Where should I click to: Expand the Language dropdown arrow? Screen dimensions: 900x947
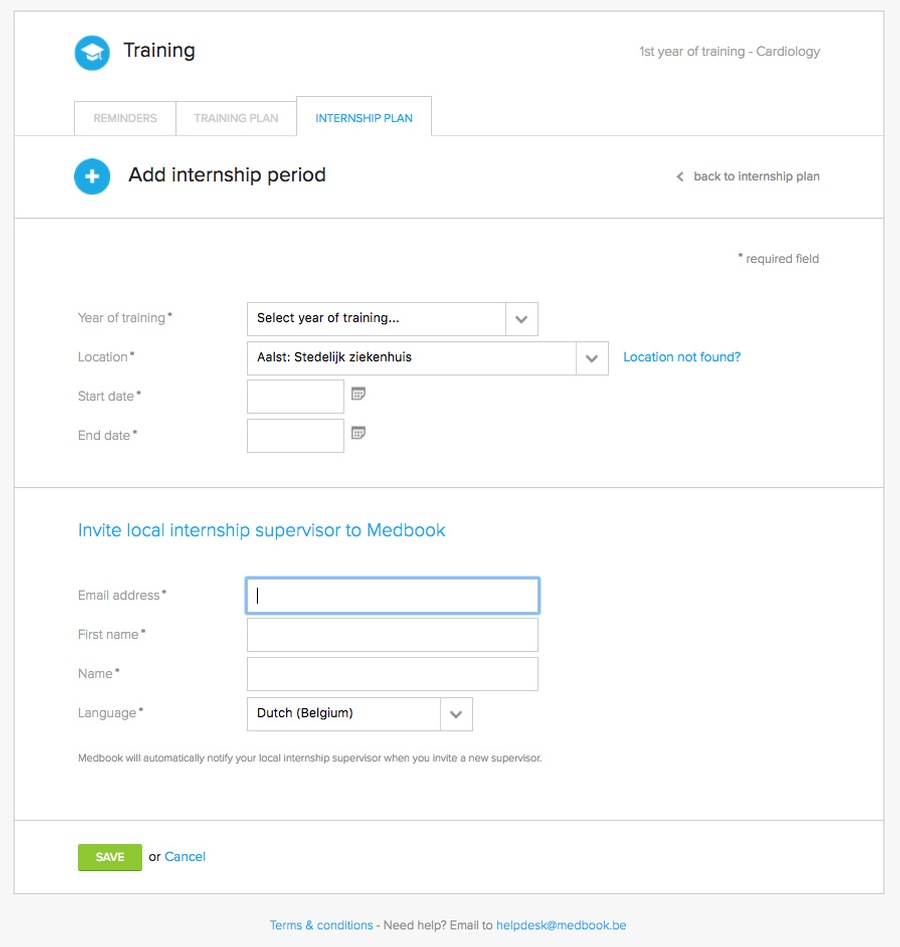(x=456, y=714)
